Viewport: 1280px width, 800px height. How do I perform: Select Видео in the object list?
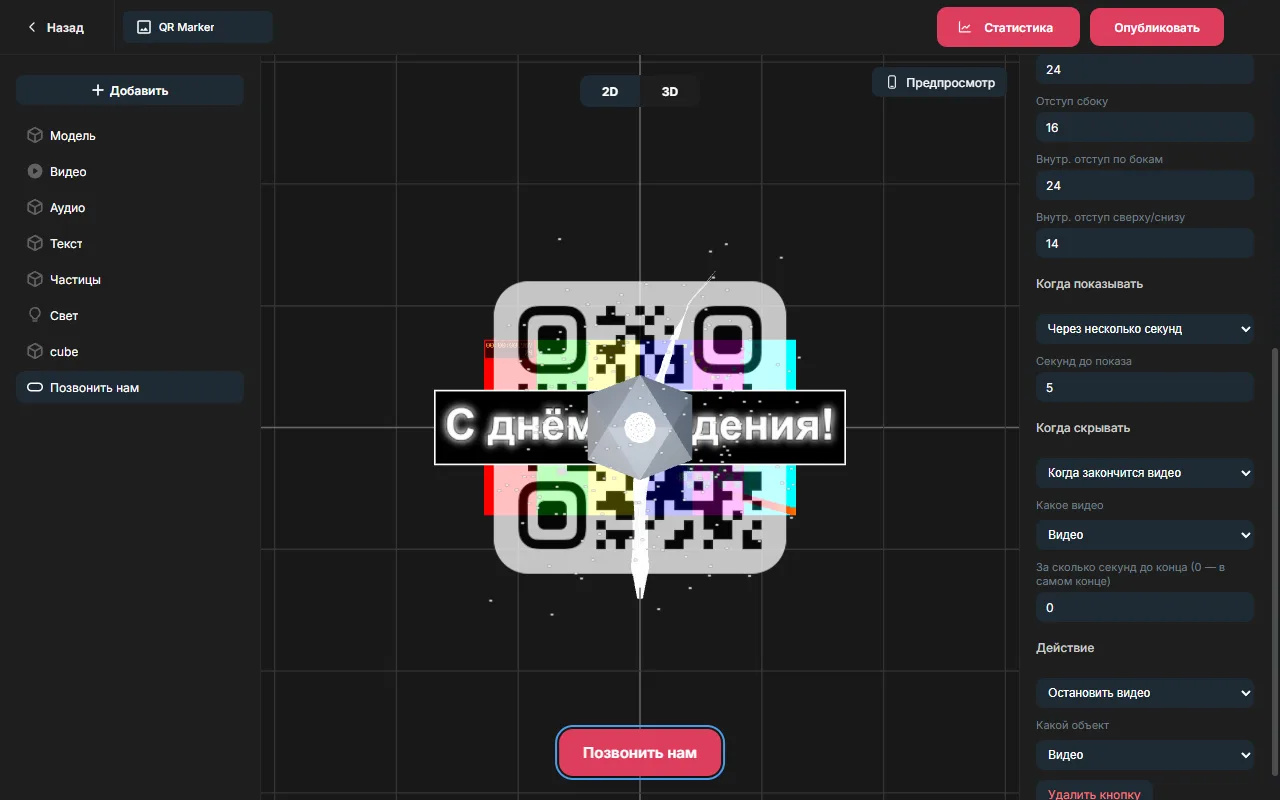click(130, 172)
